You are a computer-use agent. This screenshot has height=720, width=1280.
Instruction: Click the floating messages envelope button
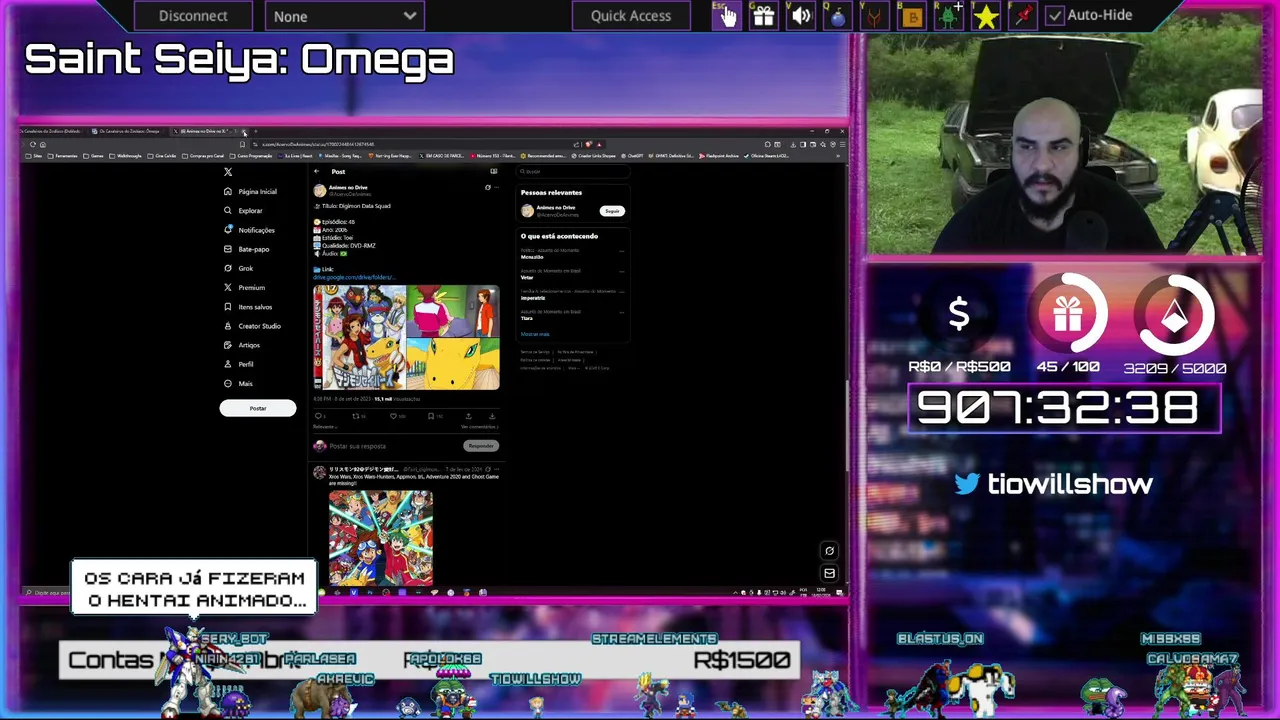[x=829, y=573]
